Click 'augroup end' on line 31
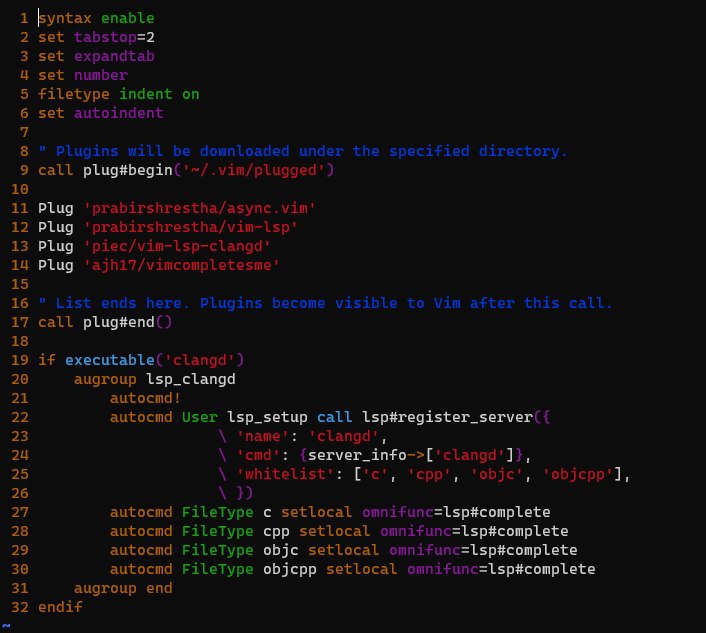 point(123,588)
